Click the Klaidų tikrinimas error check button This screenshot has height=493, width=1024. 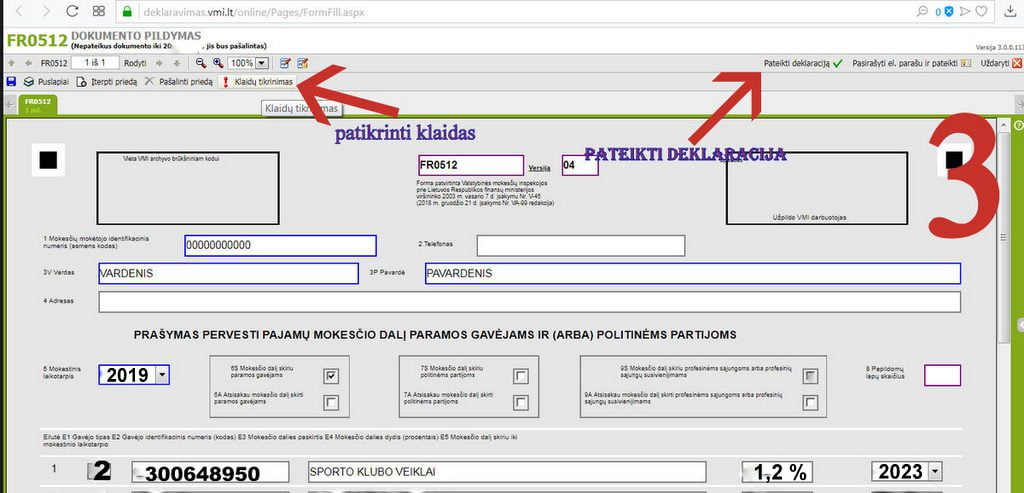[x=258, y=81]
